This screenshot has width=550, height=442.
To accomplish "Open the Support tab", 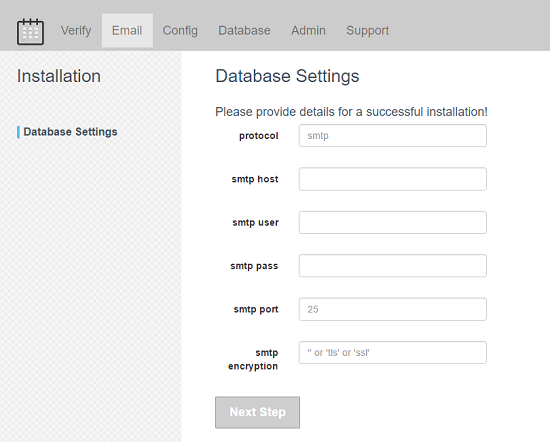I will [367, 31].
